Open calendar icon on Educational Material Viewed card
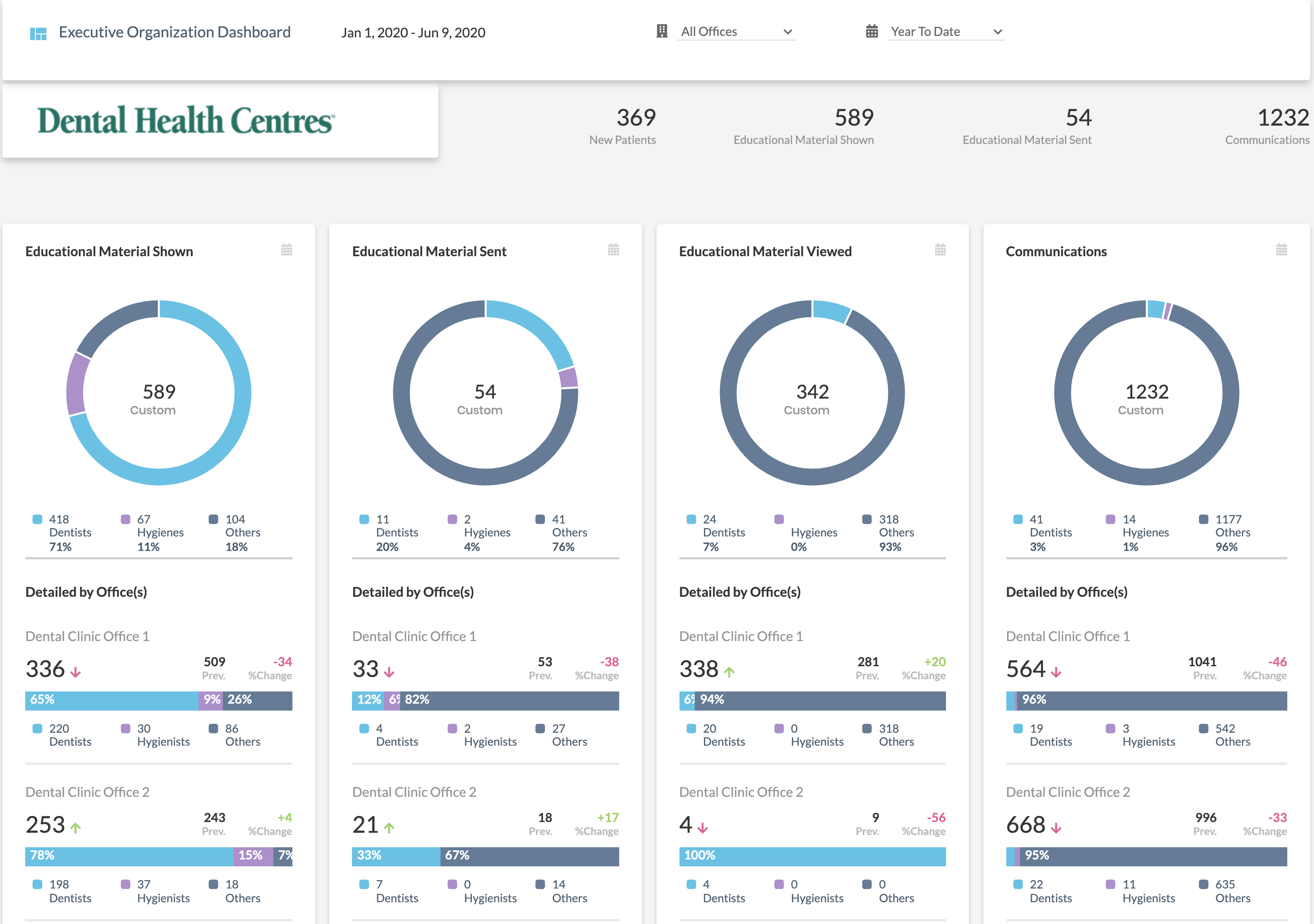1314x924 pixels. tap(940, 250)
